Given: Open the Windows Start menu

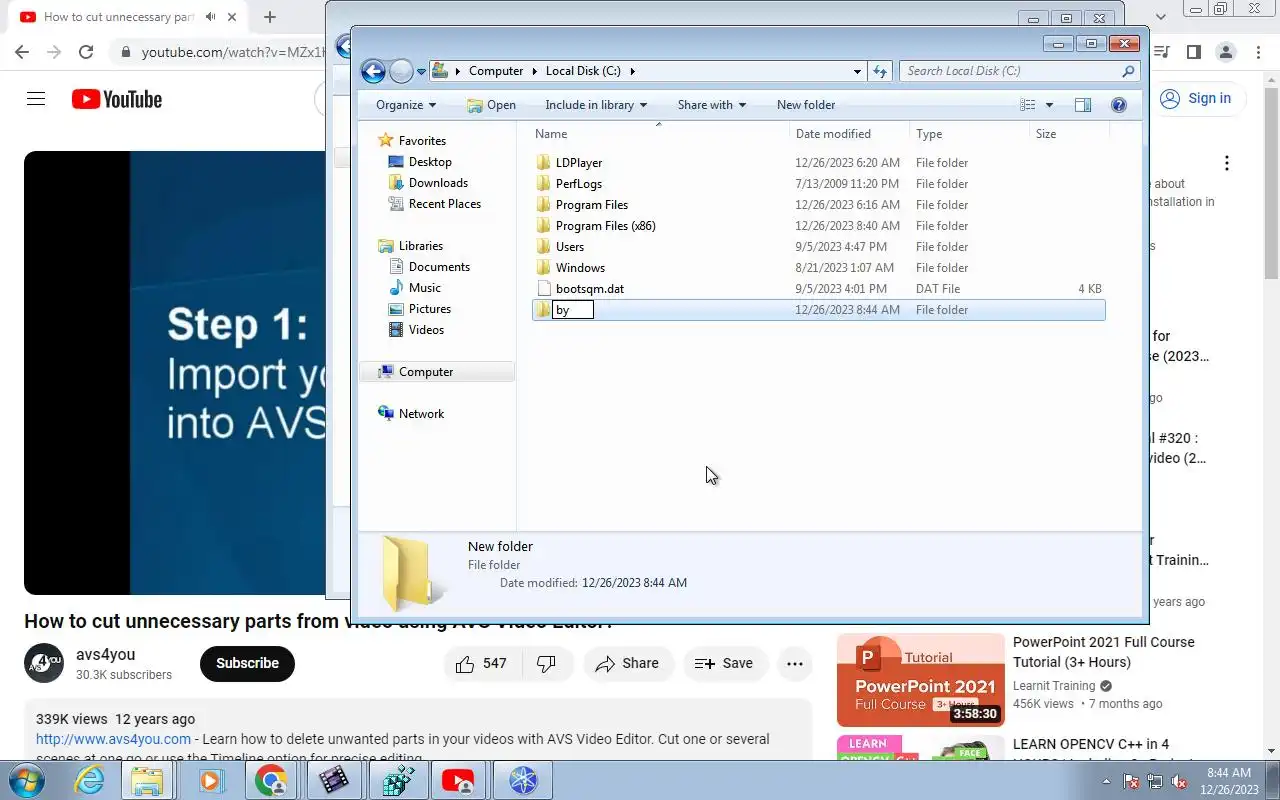Looking at the screenshot, I should (x=27, y=780).
